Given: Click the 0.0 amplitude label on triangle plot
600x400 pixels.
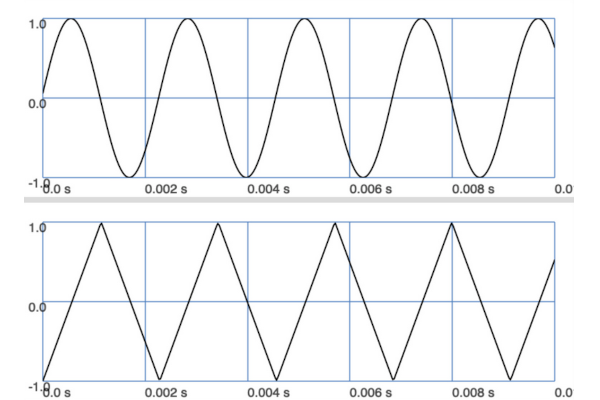Looking at the screenshot, I should pos(36,306).
